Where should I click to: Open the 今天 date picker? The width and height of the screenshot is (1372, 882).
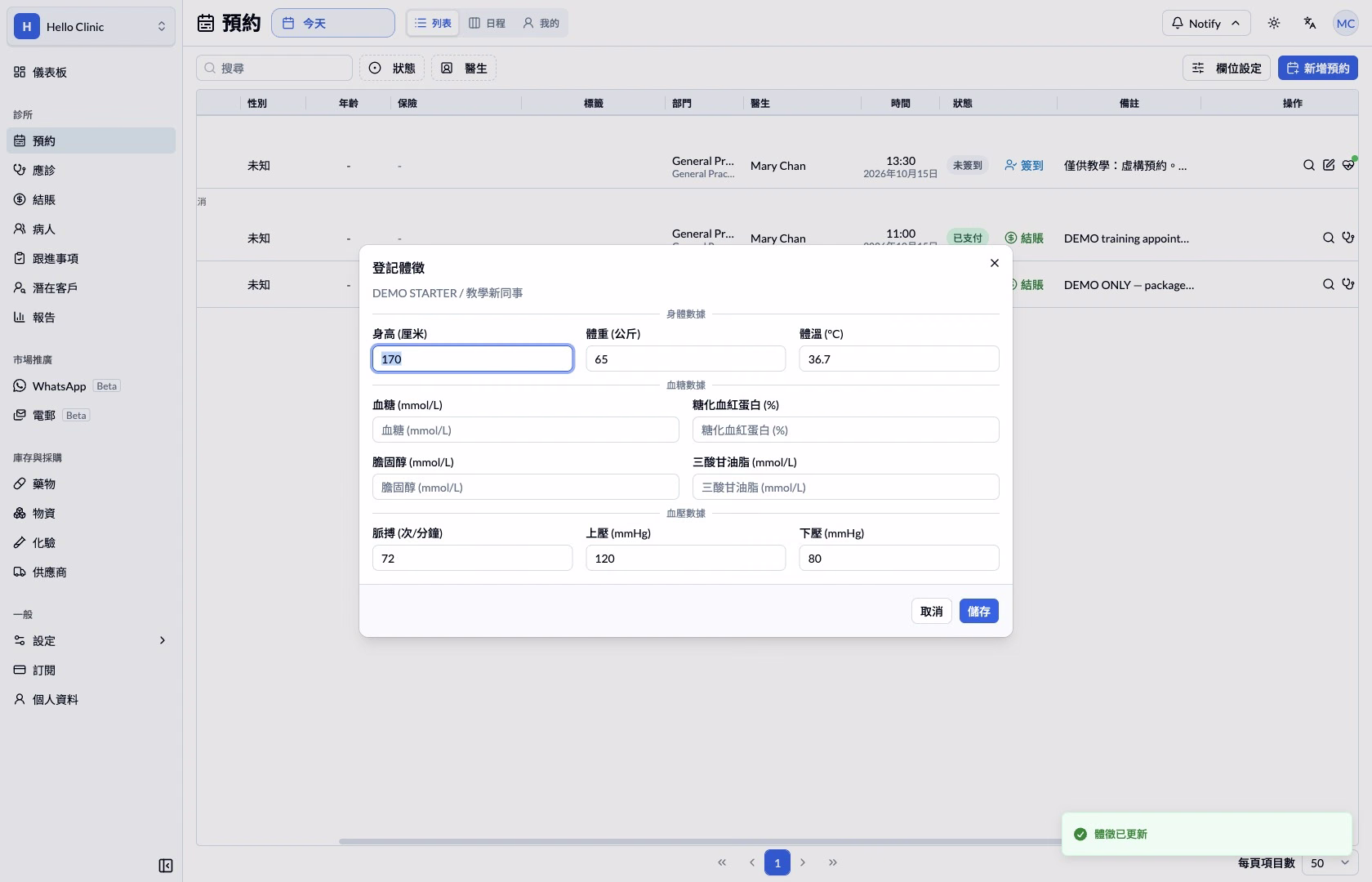click(x=333, y=23)
